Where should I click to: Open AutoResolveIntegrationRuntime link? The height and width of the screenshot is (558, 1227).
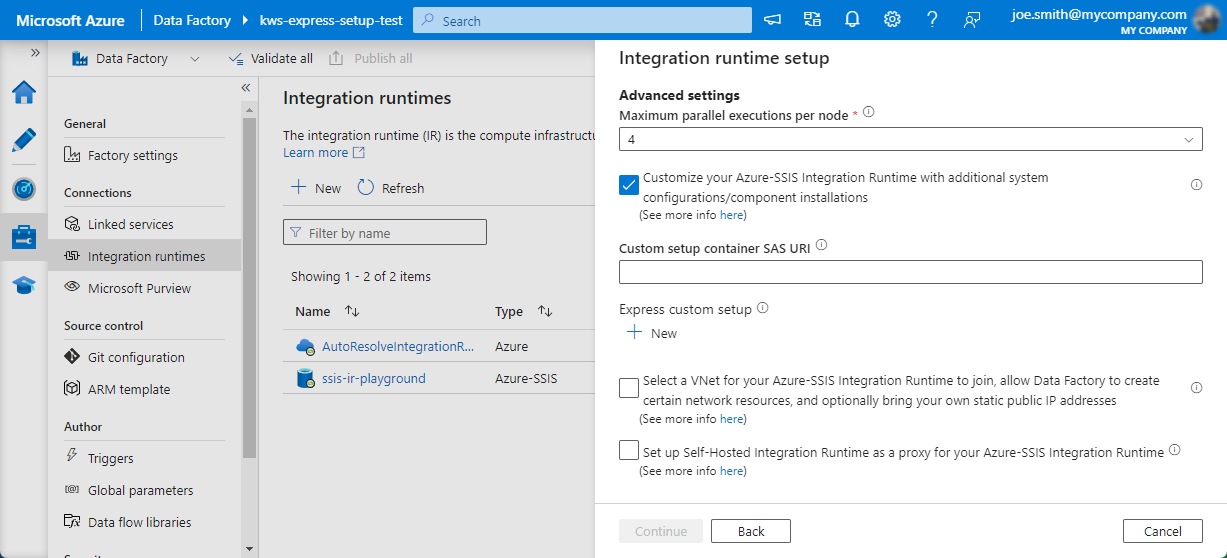click(x=398, y=347)
